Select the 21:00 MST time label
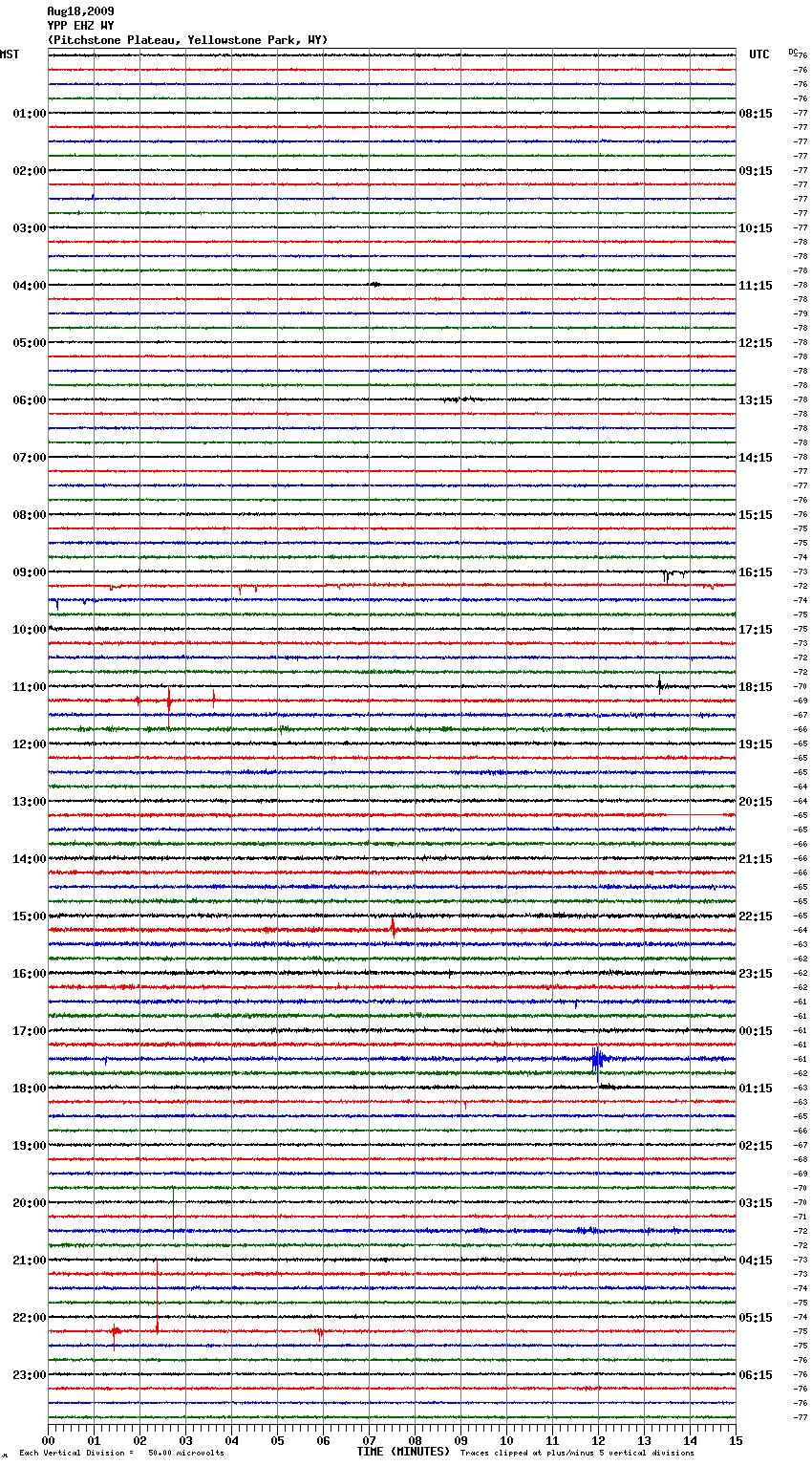 click(x=29, y=1261)
